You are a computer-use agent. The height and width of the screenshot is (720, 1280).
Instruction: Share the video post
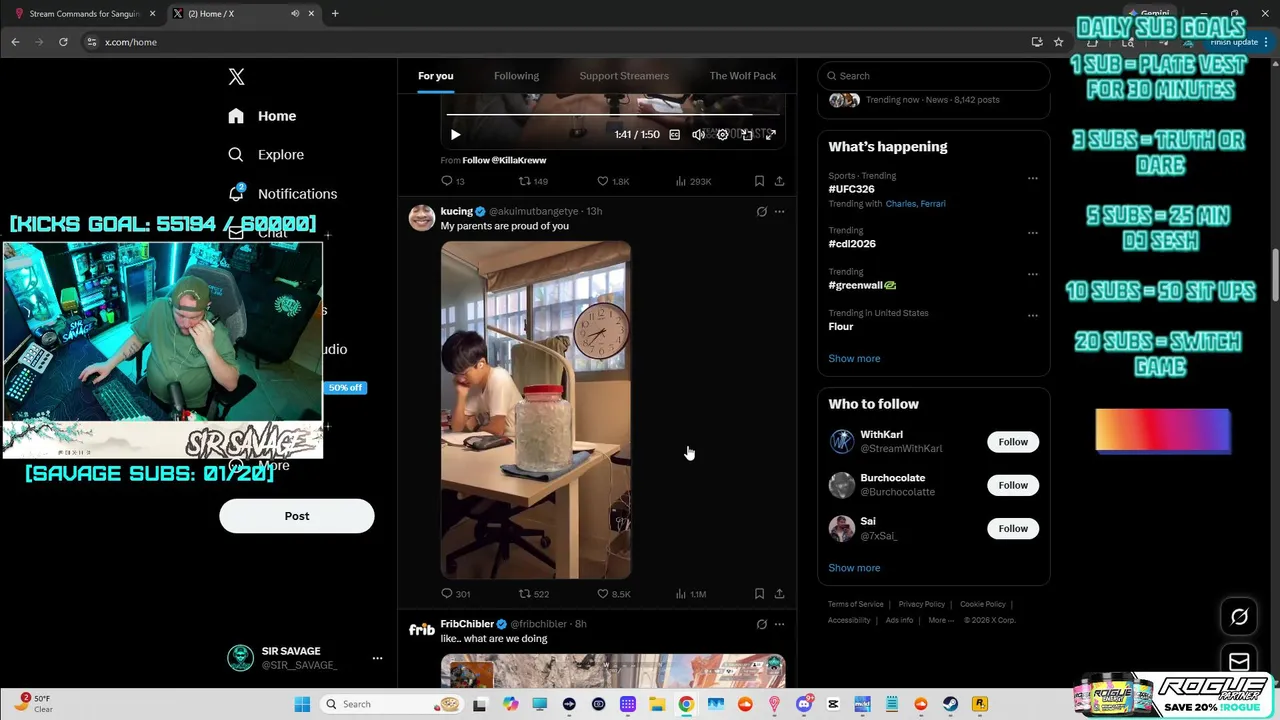pyautogui.click(x=779, y=181)
